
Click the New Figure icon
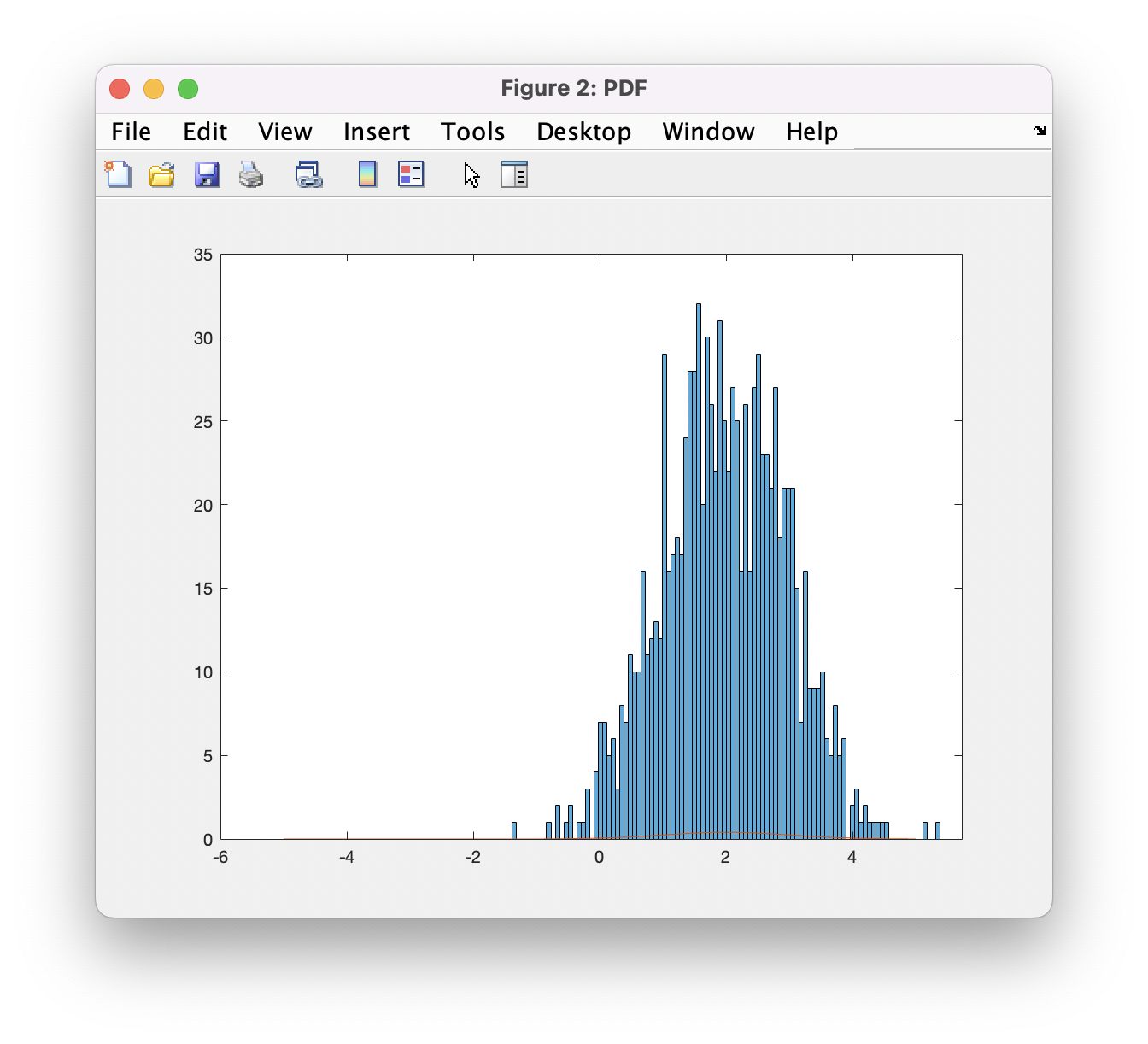tap(118, 174)
